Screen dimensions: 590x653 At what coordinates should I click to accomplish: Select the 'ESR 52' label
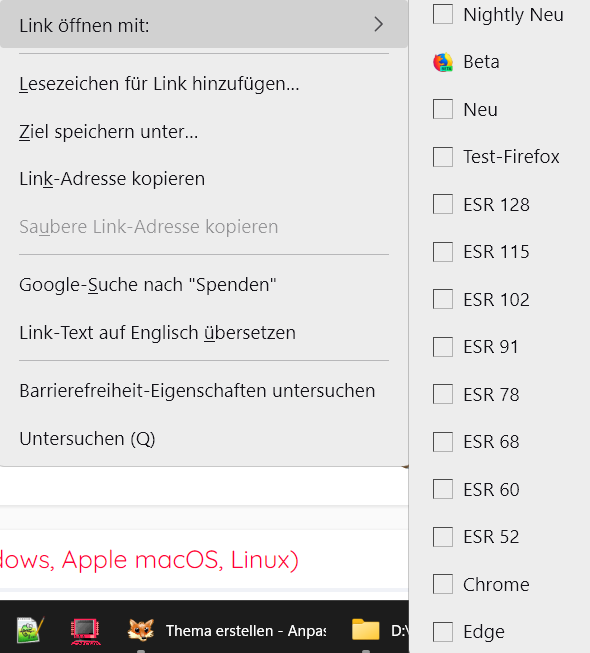[x=491, y=537]
